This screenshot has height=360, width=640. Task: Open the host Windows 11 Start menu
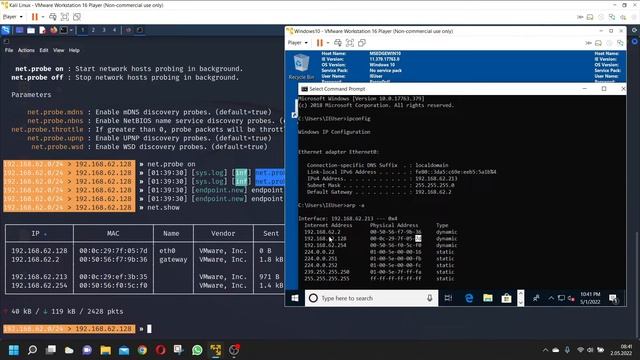[14, 350]
